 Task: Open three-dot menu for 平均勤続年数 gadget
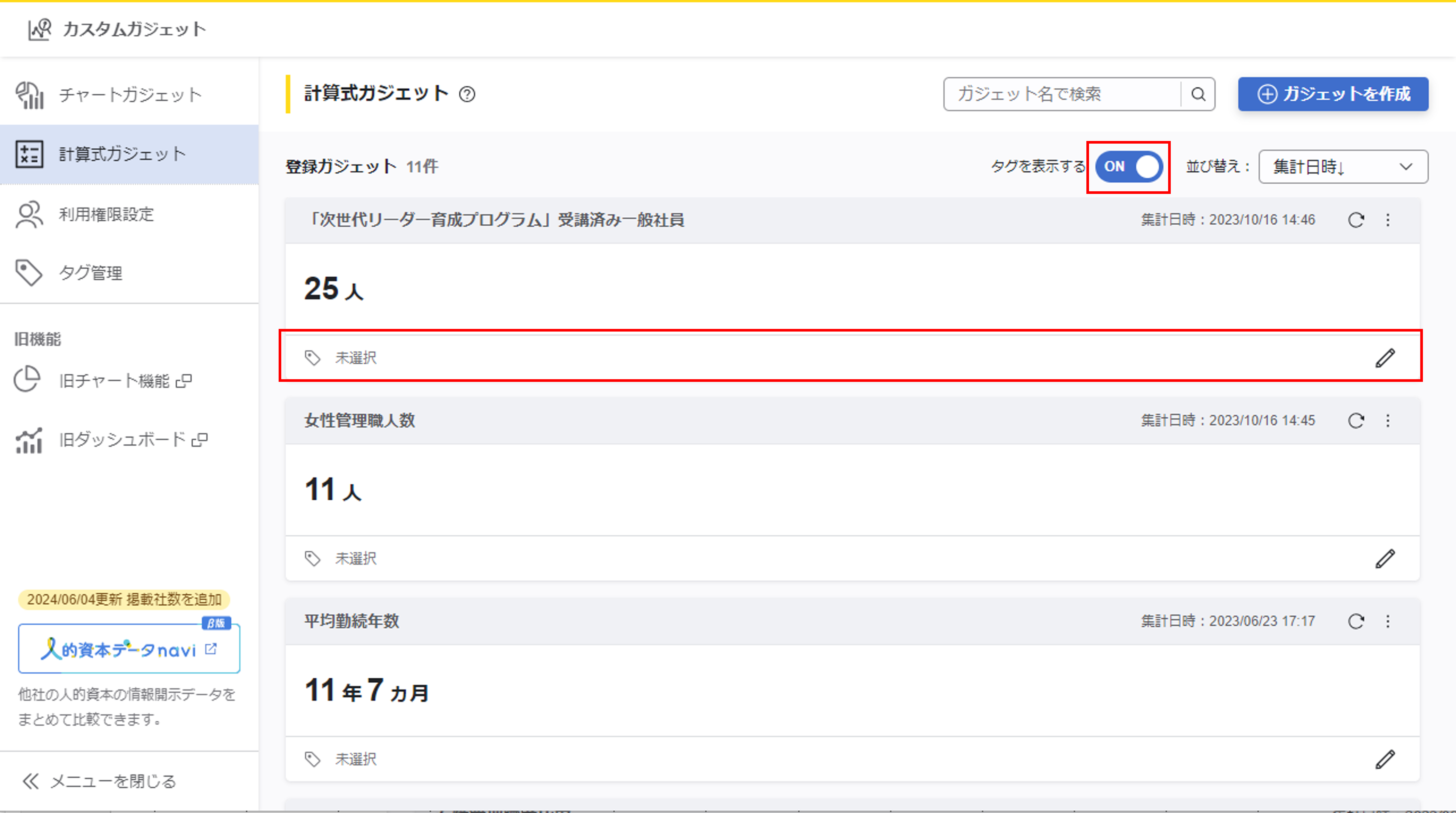click(1388, 621)
